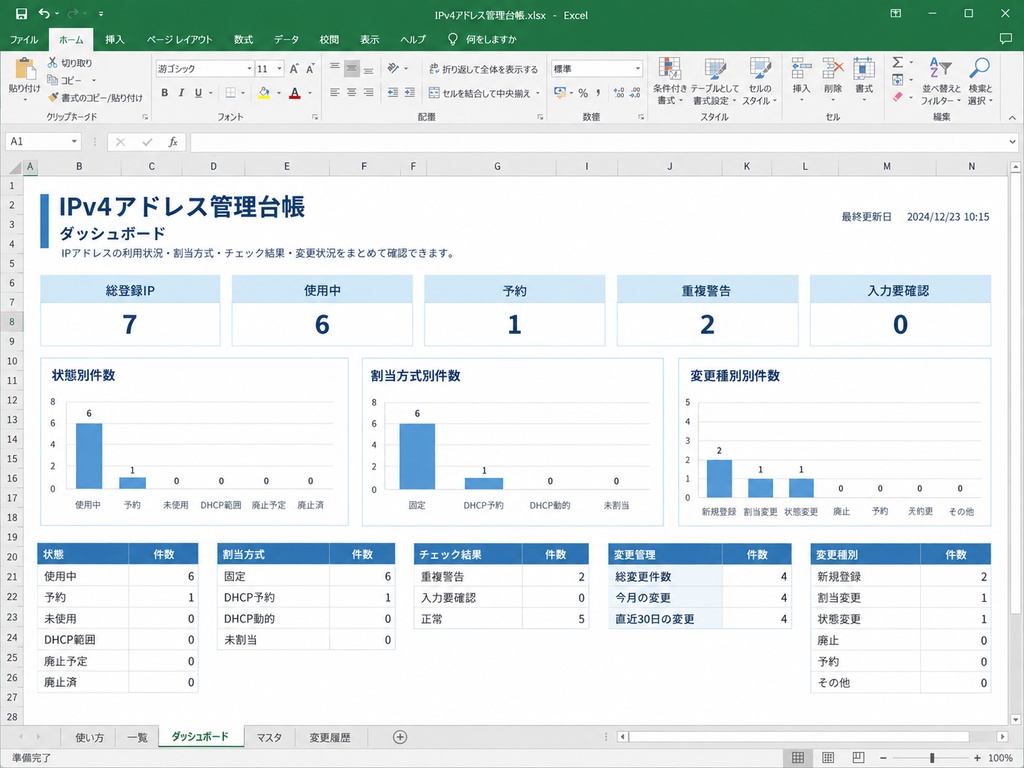1024x768 pixels.
Task: Apply comma style format
Action: point(598,93)
